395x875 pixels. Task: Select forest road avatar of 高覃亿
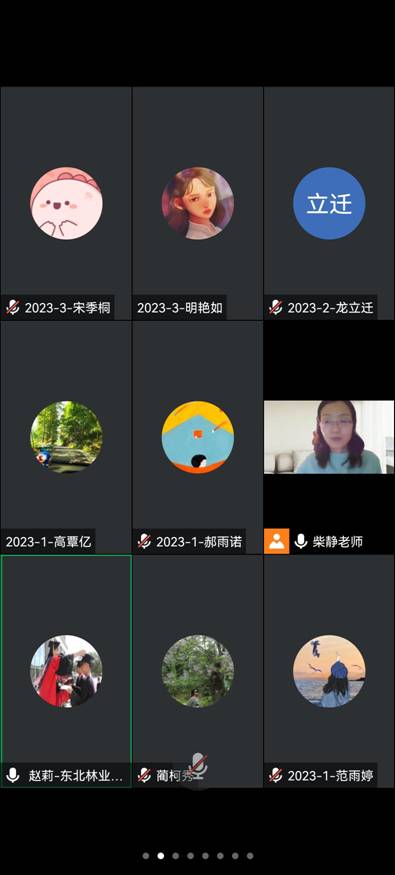(x=66, y=437)
